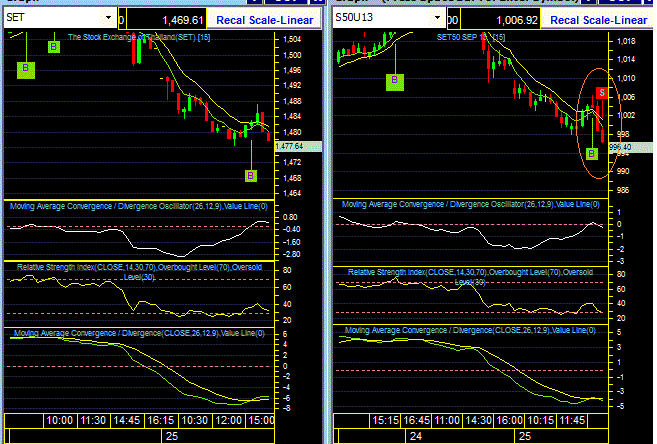Select the leftmost B buy marker in SET chart
This screenshot has width=657, height=444.
(x=26, y=70)
